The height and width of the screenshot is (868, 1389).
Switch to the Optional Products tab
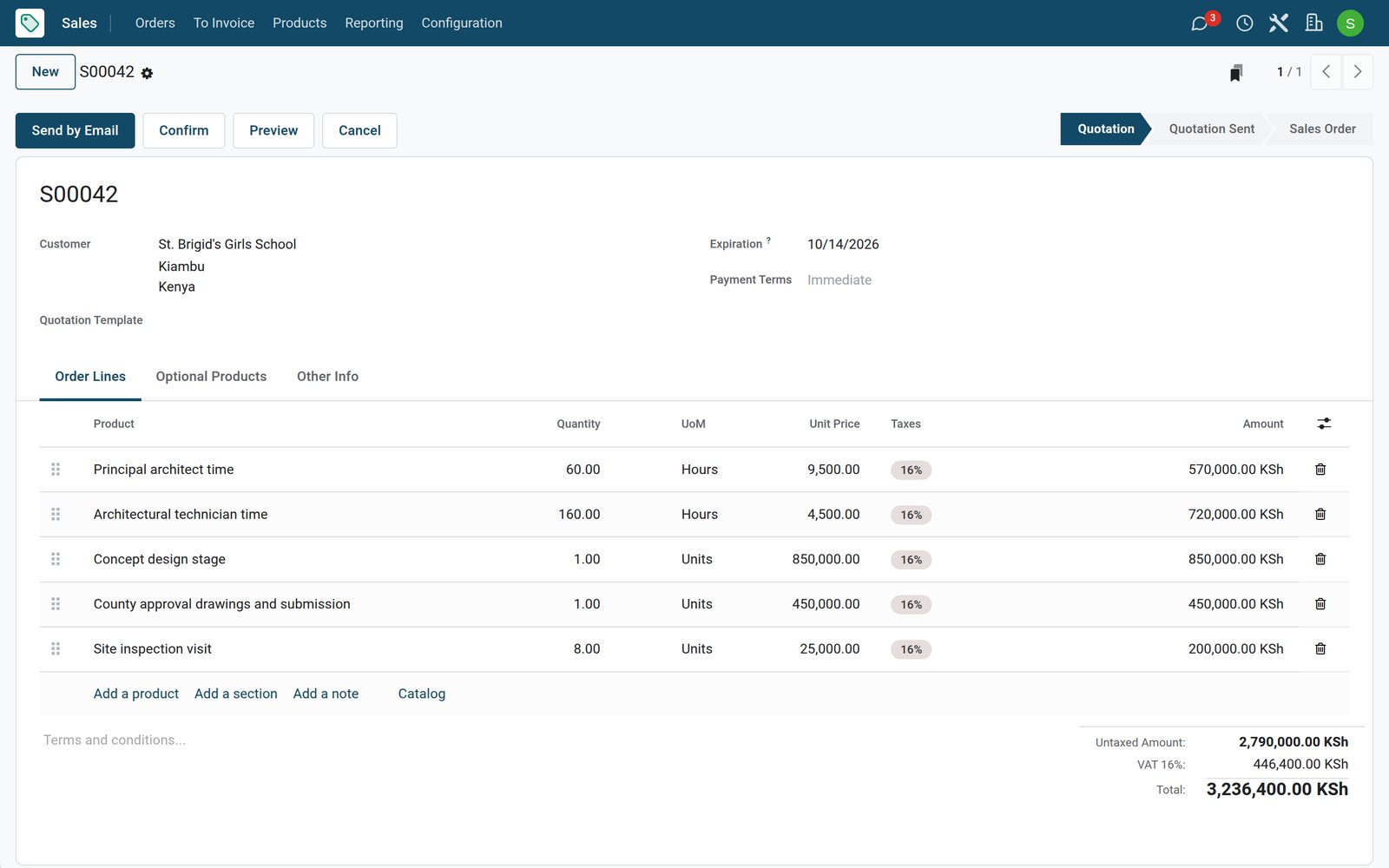tap(211, 377)
